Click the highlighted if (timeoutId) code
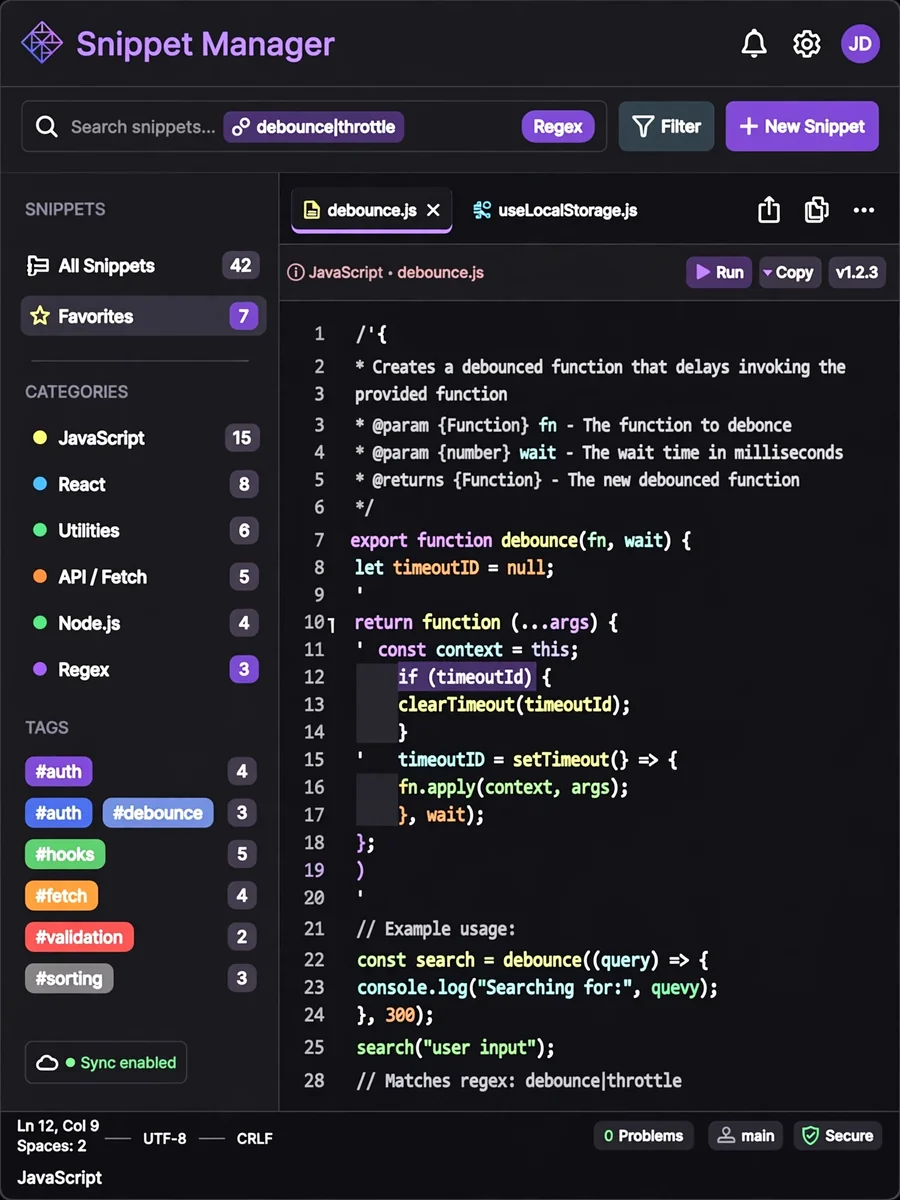 click(x=466, y=677)
